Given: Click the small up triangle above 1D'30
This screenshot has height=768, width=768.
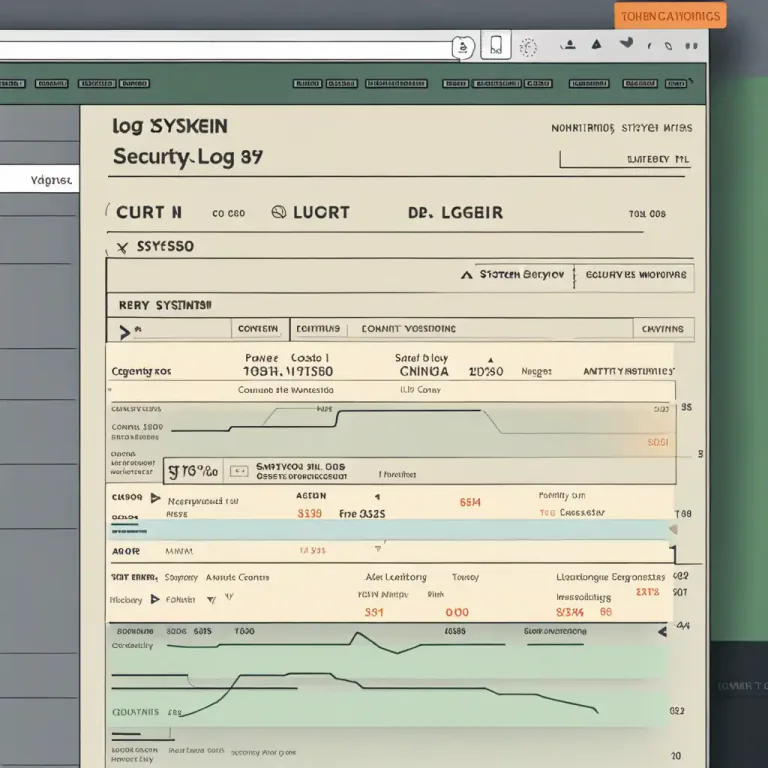Looking at the screenshot, I should 490,360.
